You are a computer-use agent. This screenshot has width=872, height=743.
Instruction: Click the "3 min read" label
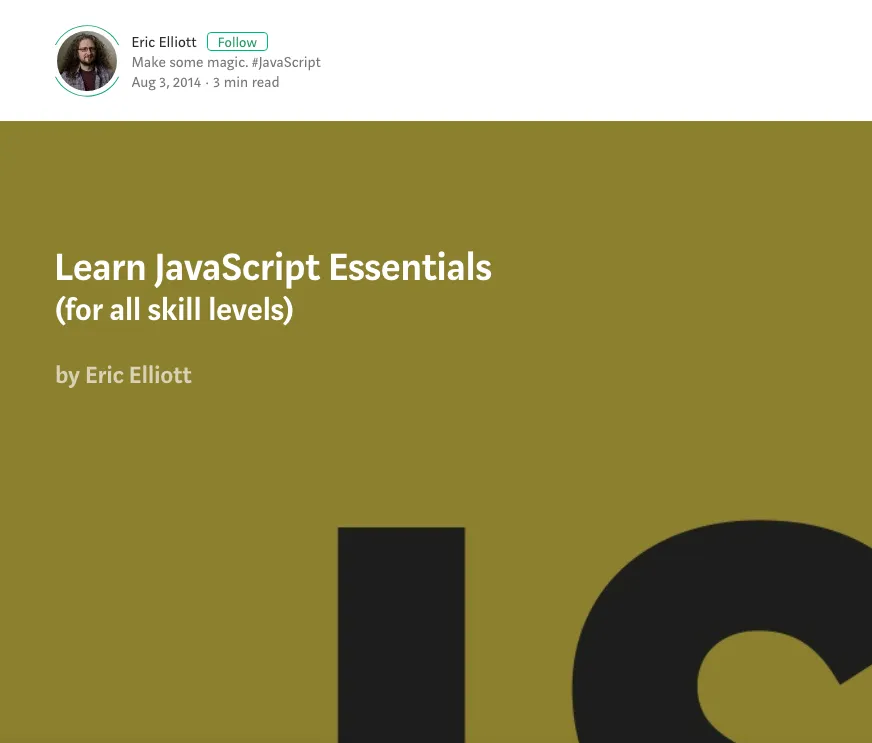(x=246, y=82)
